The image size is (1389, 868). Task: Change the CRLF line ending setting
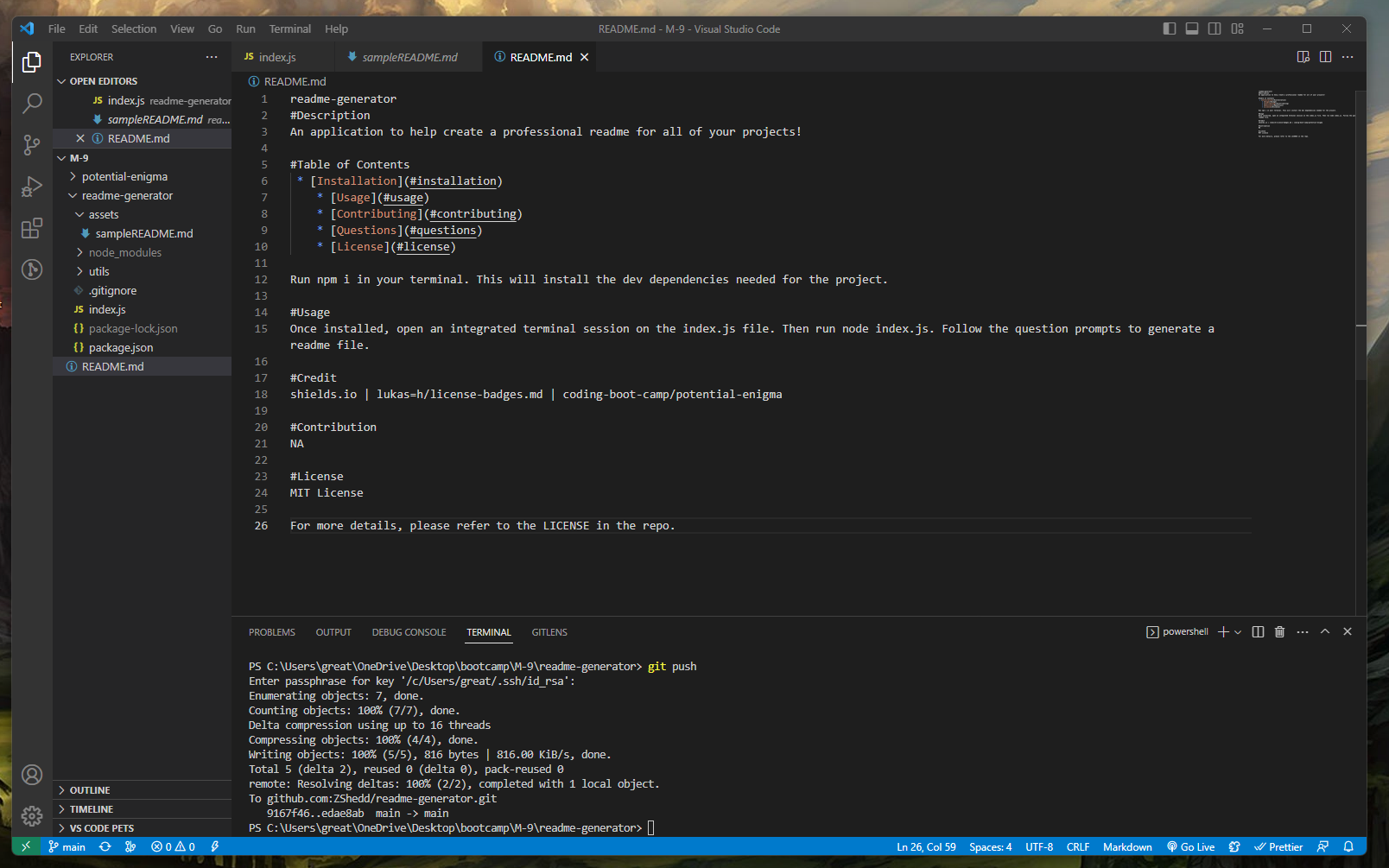coord(1078,847)
